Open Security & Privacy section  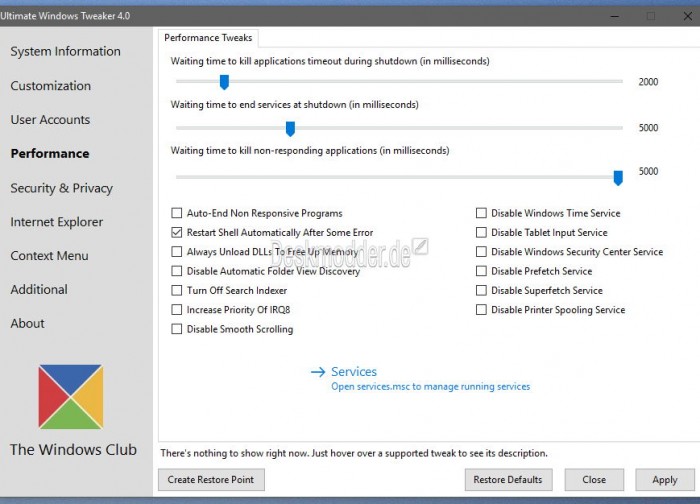pos(62,188)
